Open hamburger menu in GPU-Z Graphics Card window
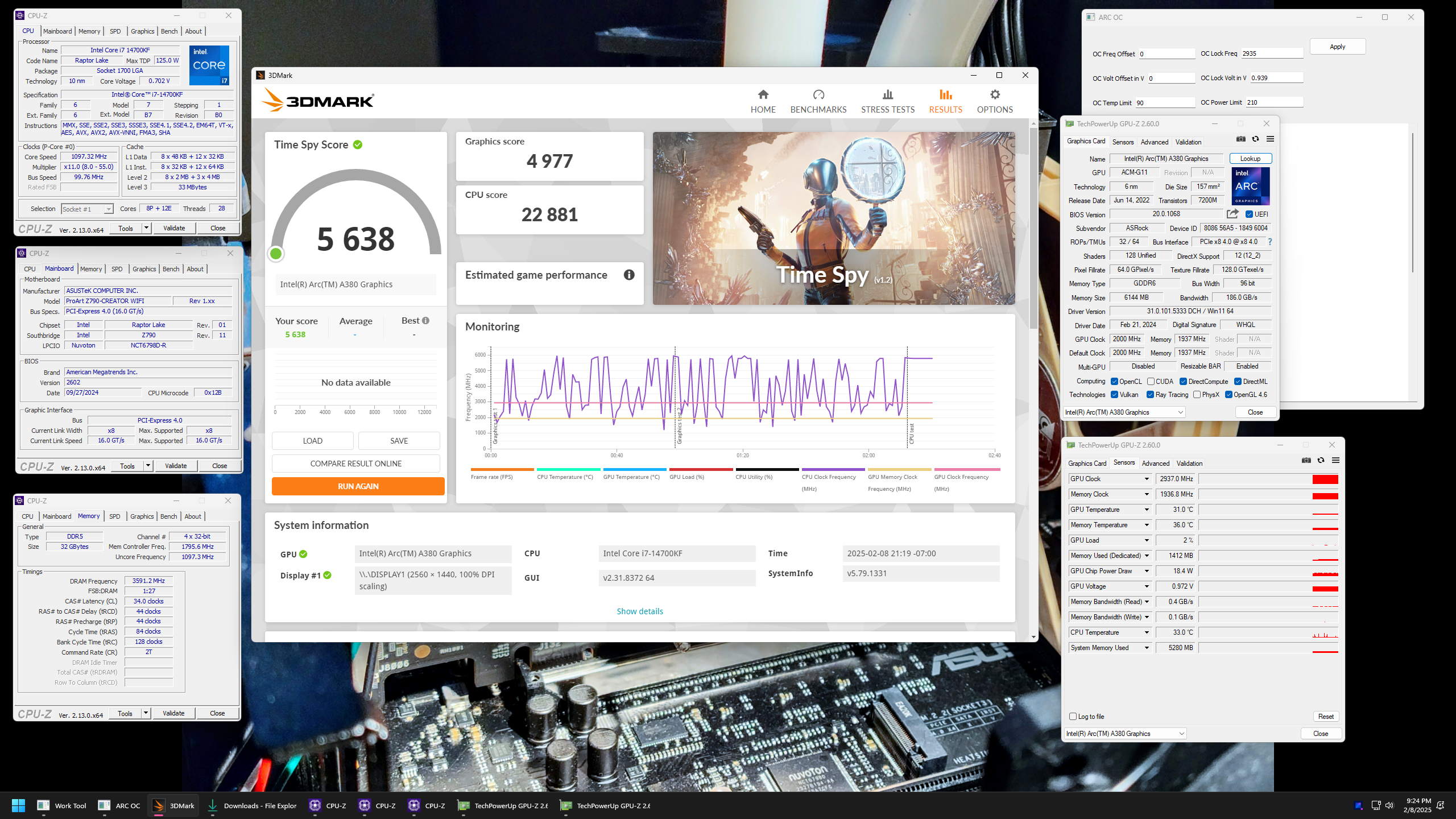The width and height of the screenshot is (1456, 819). (1270, 139)
